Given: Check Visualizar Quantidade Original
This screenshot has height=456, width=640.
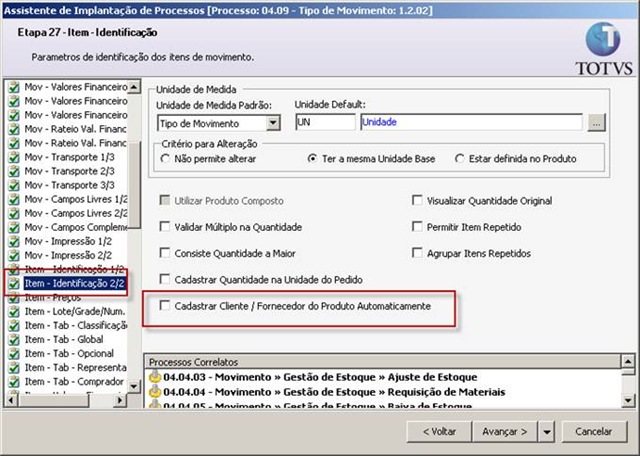Looking at the screenshot, I should [417, 200].
